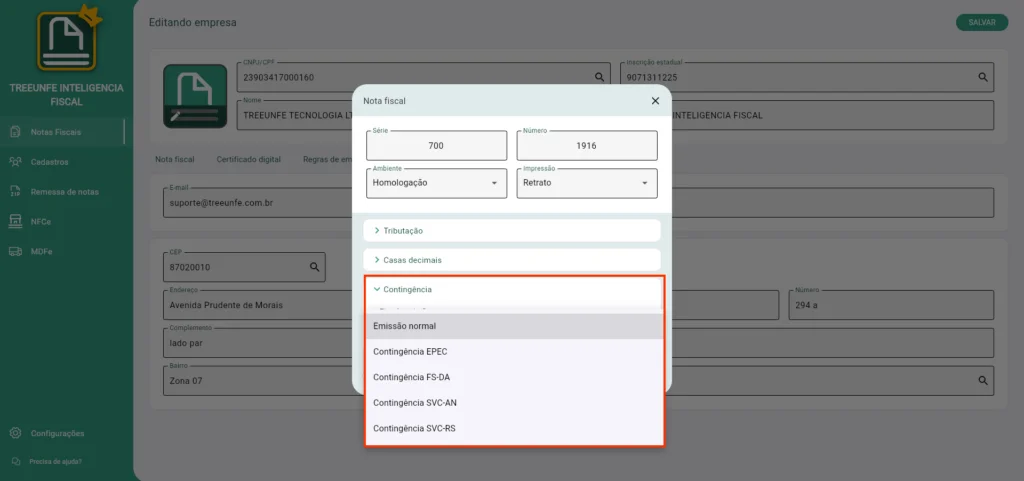Viewport: 1024px width, 481px height.
Task: Select Contingência SVC-AN option
Action: pos(514,403)
